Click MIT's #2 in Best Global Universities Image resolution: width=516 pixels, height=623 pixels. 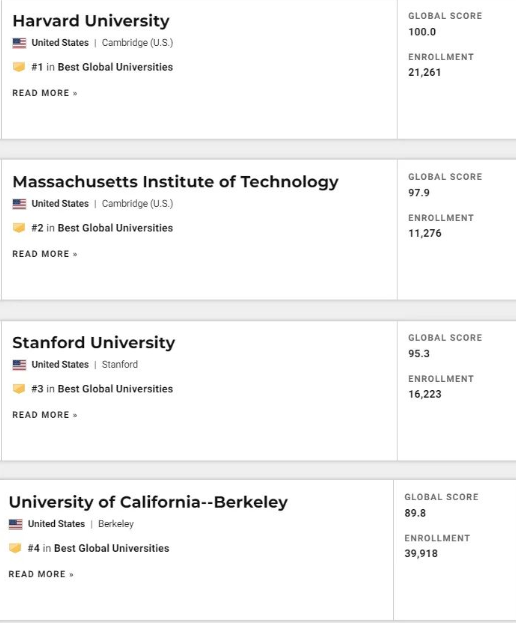[x=102, y=228]
